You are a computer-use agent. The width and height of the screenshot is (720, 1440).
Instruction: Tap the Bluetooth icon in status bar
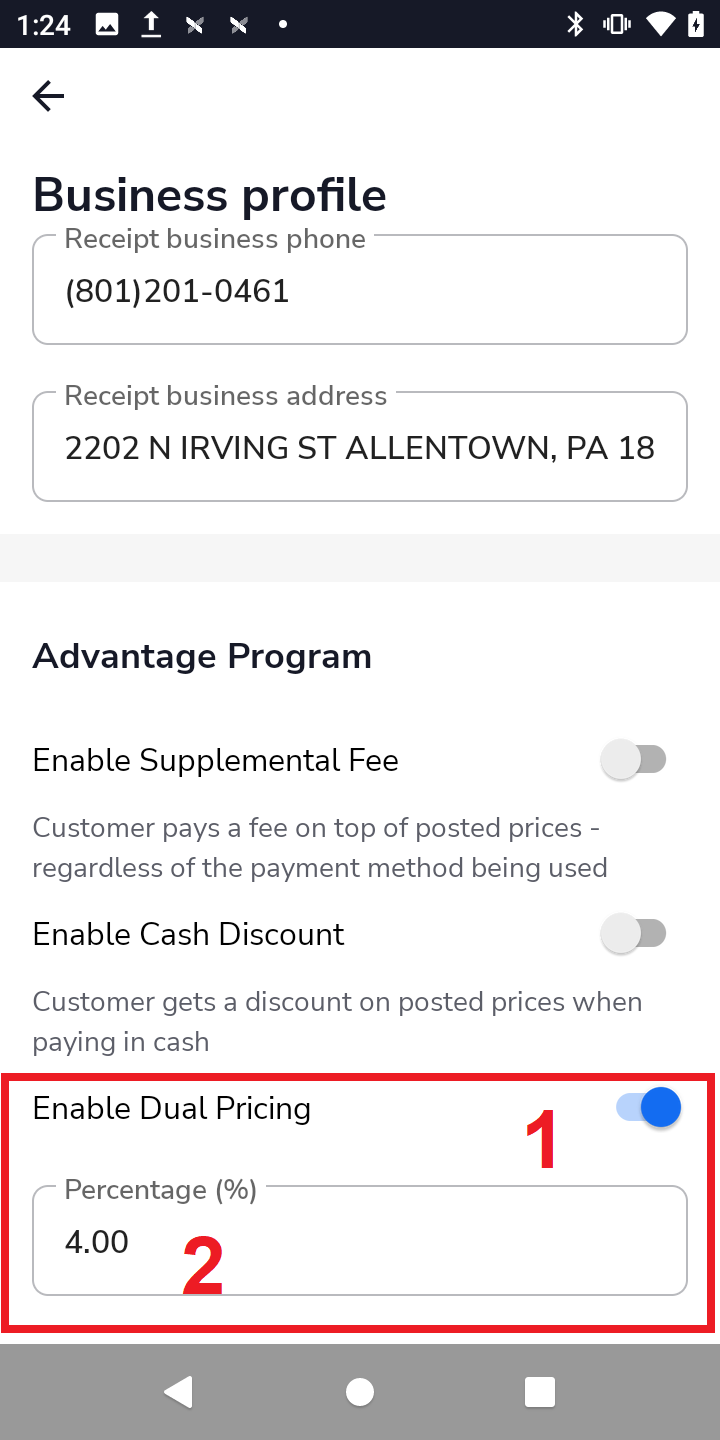575,24
